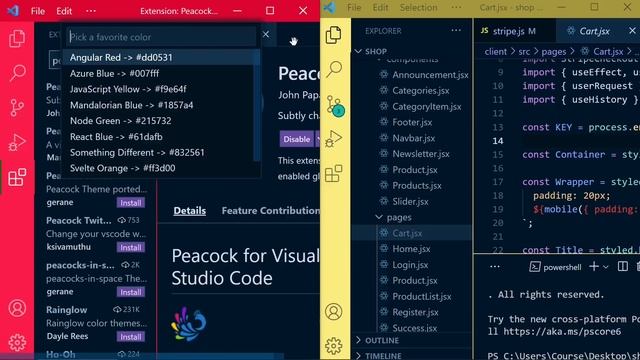Collapse the pages folder
This screenshot has width=640, height=360.
(x=379, y=217)
